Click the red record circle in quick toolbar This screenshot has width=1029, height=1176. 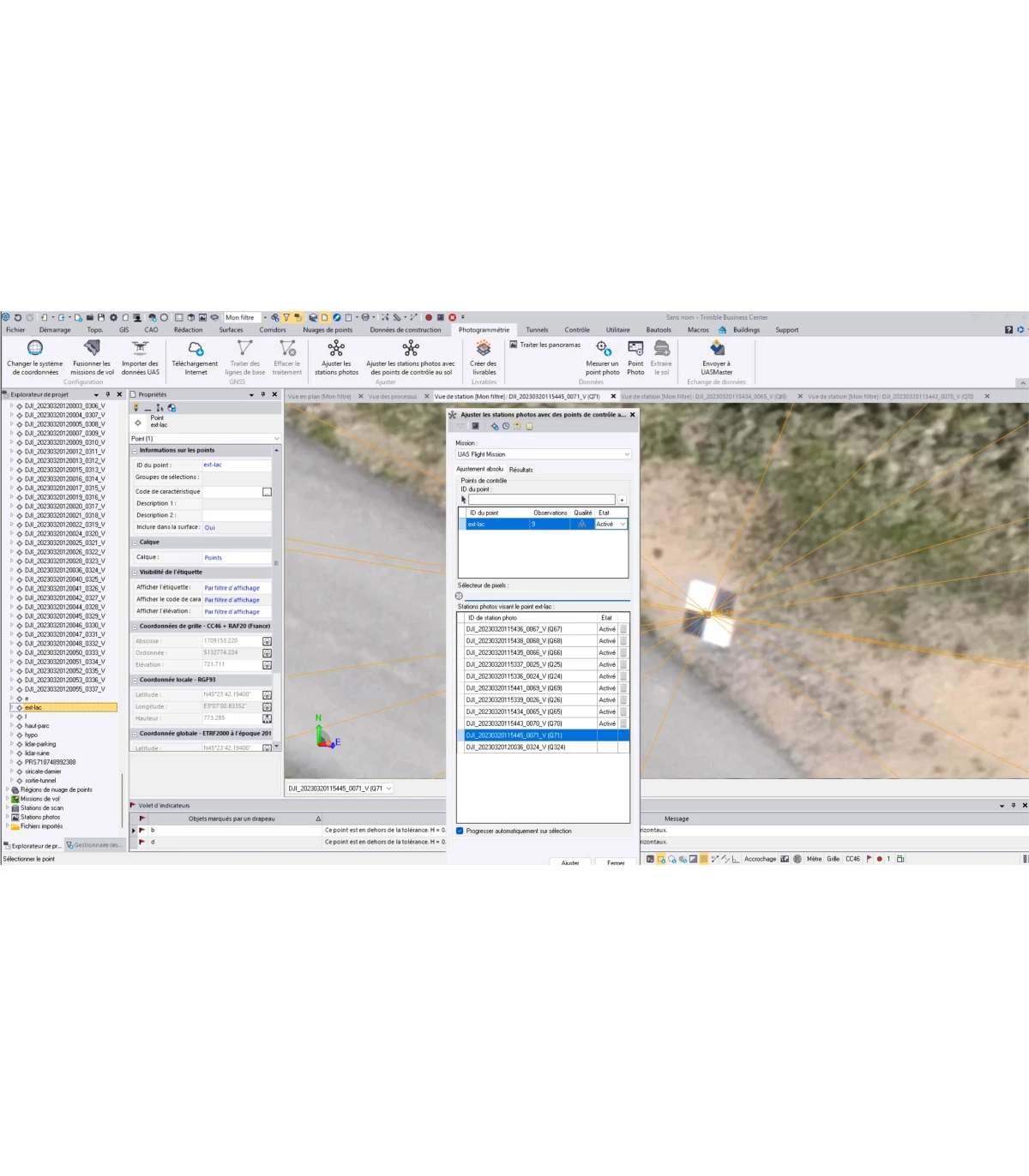pyautogui.click(x=429, y=317)
